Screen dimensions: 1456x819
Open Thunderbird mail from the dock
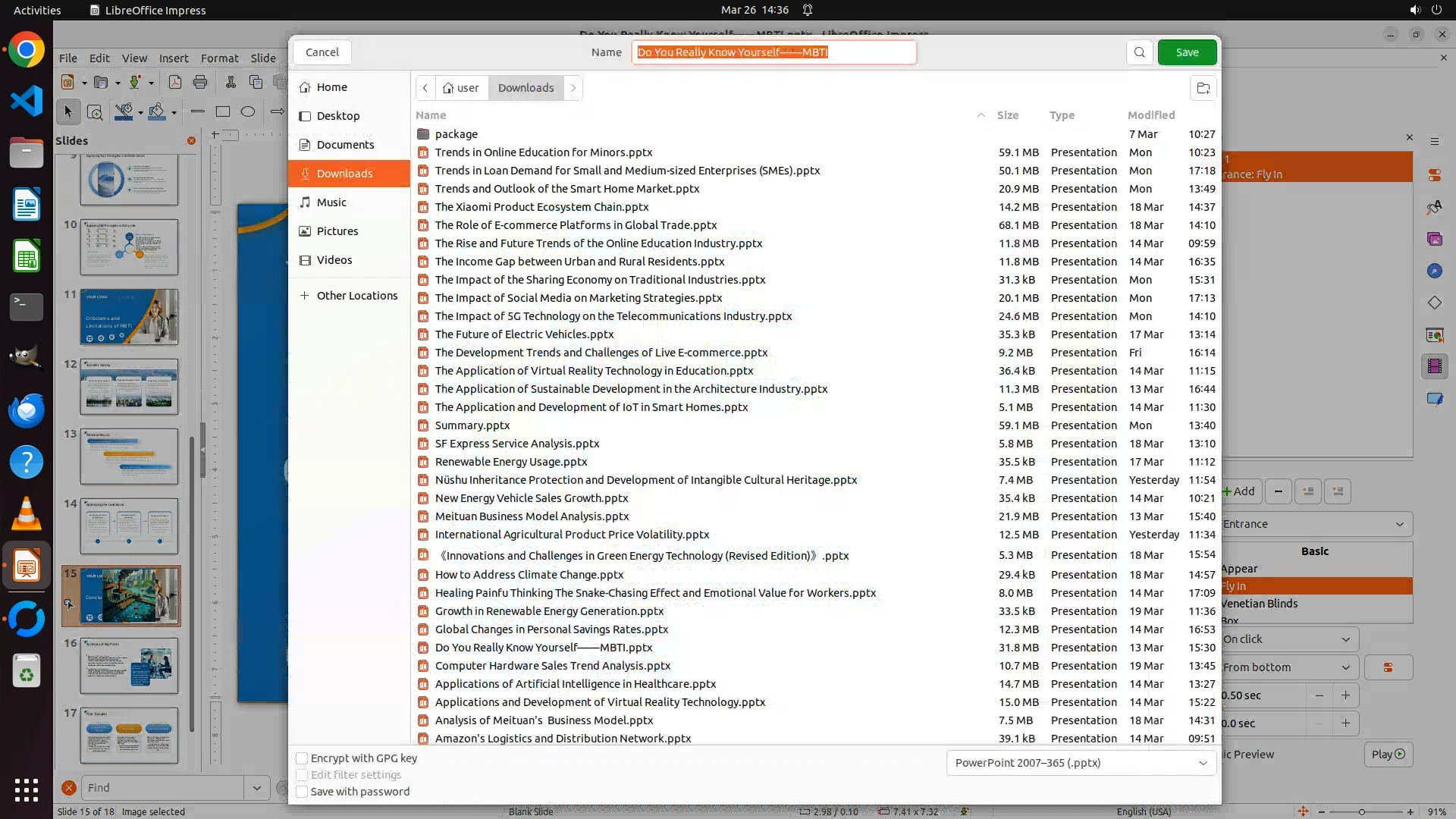(x=27, y=410)
